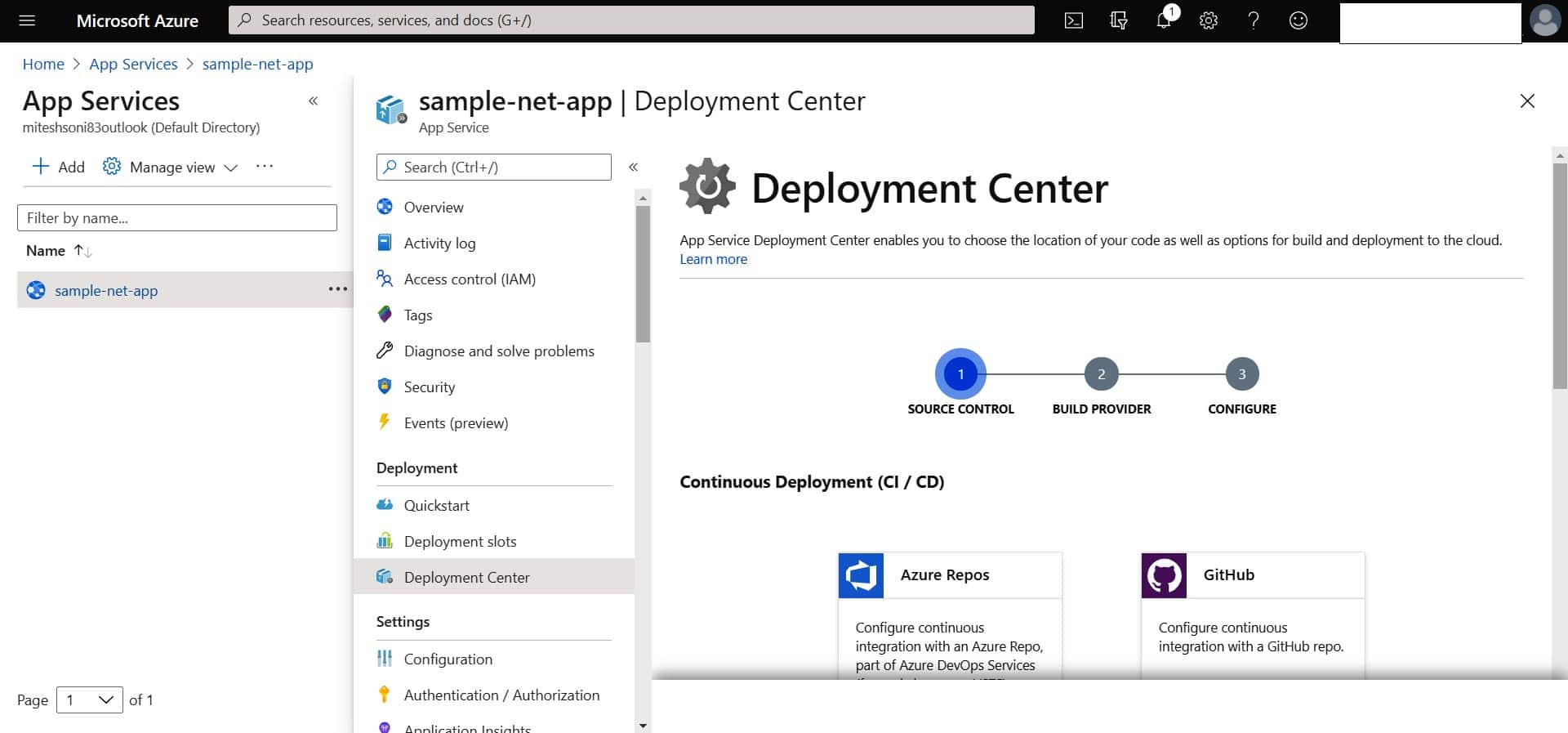This screenshot has width=1568, height=733.
Task: Select the Azure Repos source card
Action: tap(950, 615)
